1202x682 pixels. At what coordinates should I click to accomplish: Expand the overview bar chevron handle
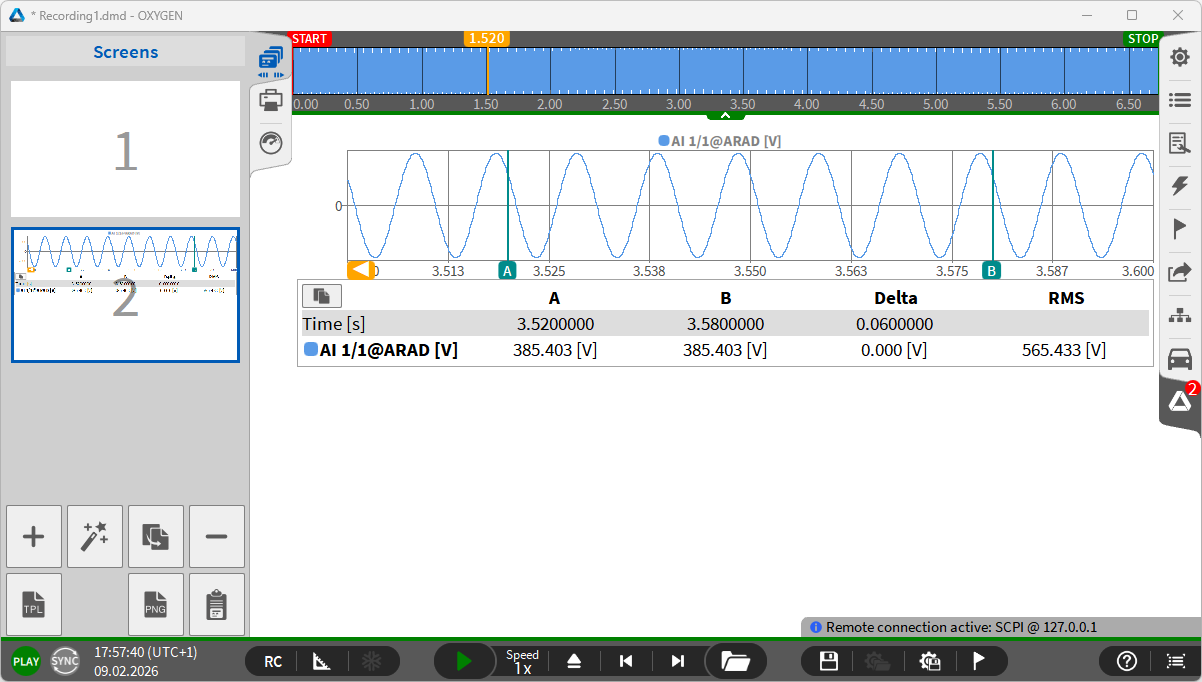coord(726,116)
